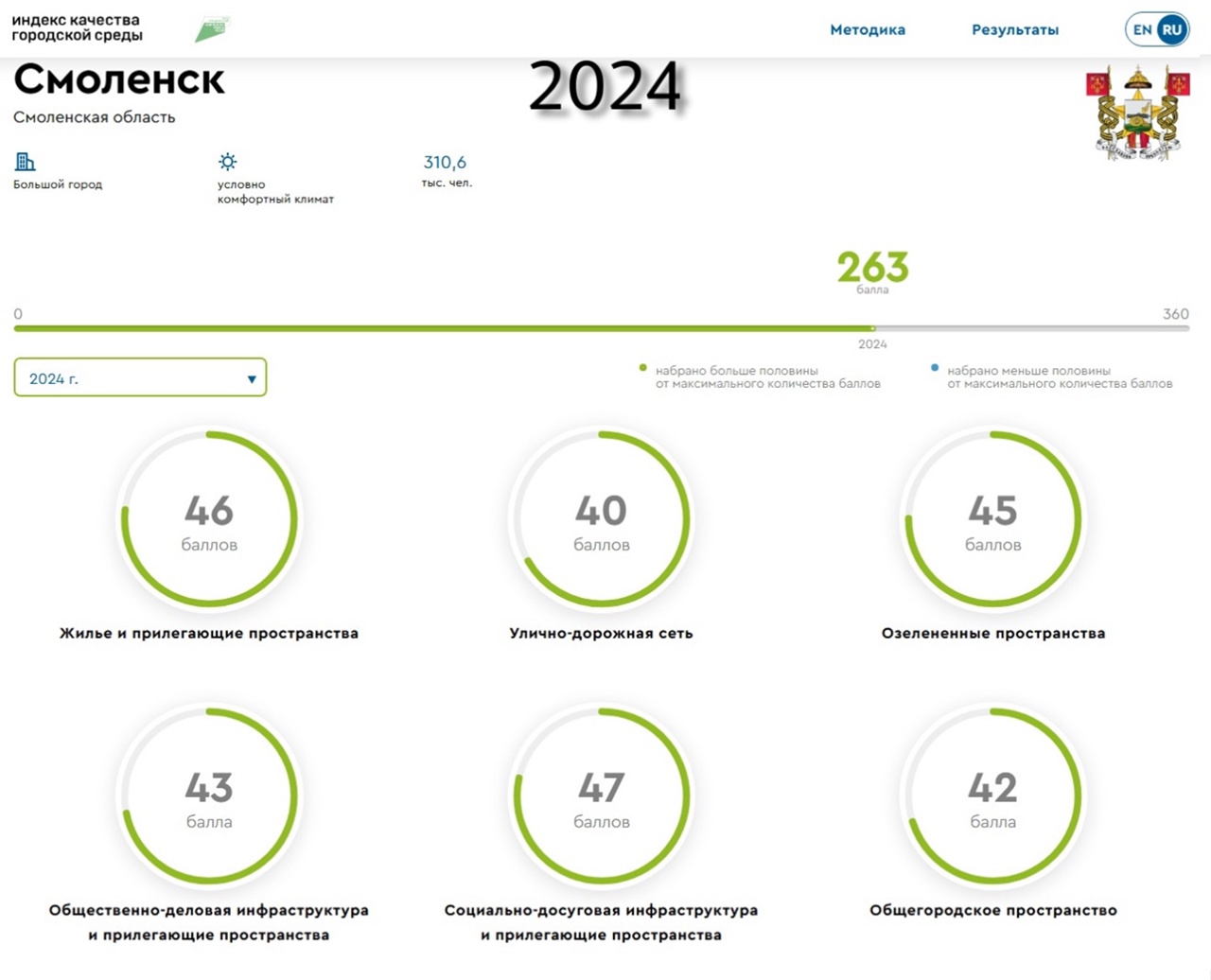Click the 42 балла citywide space circle
This screenshot has width=1211, height=980.
coord(992,796)
